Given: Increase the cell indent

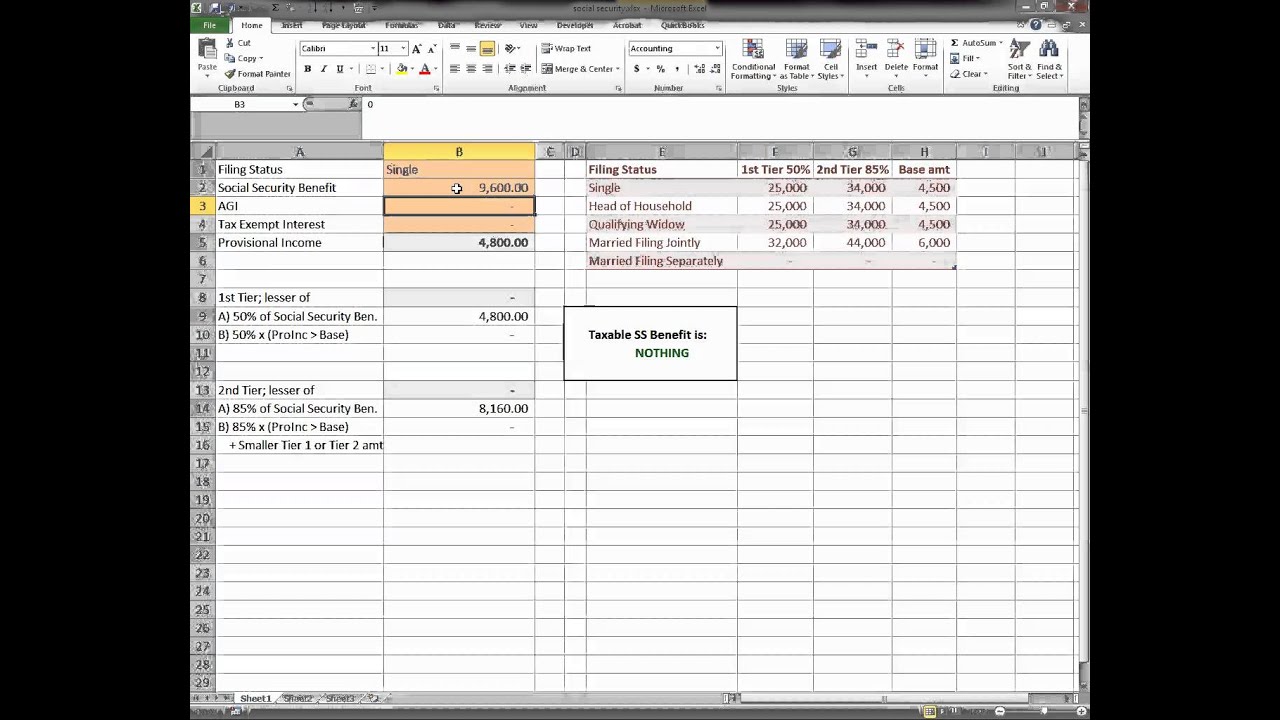Looking at the screenshot, I should click(525, 69).
